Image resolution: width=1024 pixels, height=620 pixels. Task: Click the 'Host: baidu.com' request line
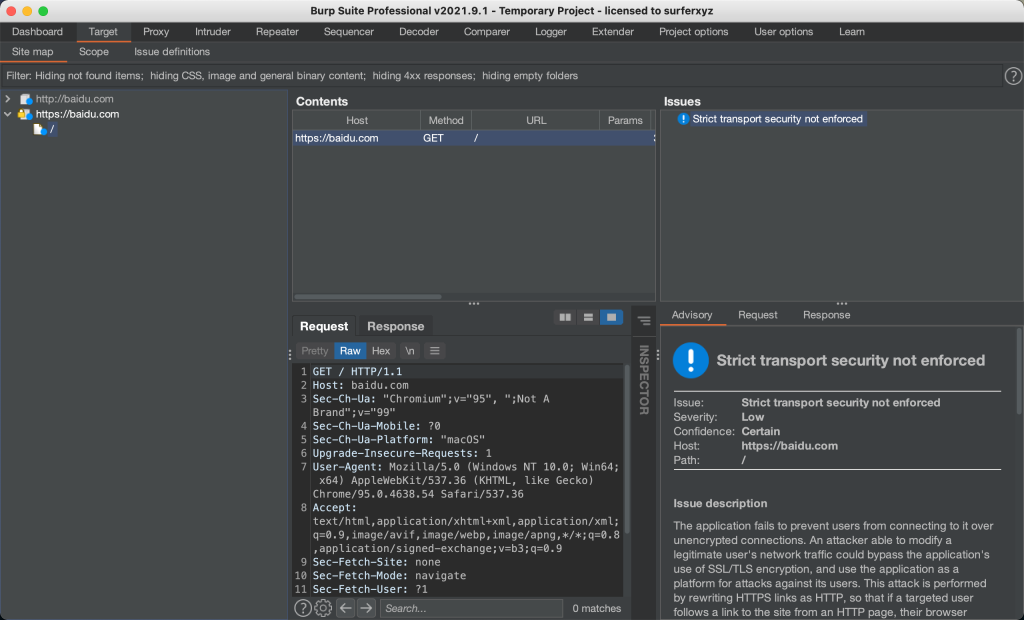point(360,385)
